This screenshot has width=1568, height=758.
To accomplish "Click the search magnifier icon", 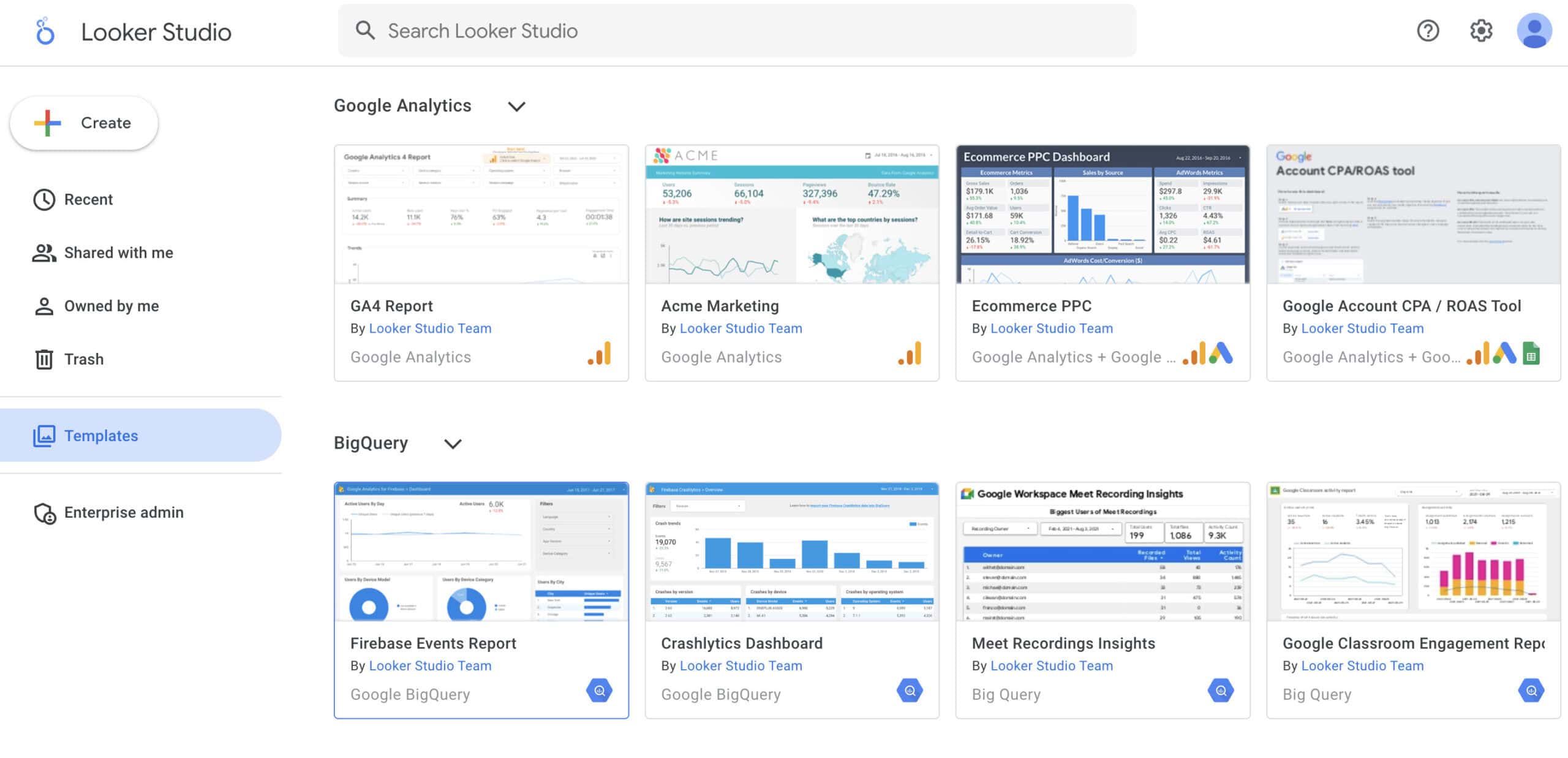I will pos(365,31).
